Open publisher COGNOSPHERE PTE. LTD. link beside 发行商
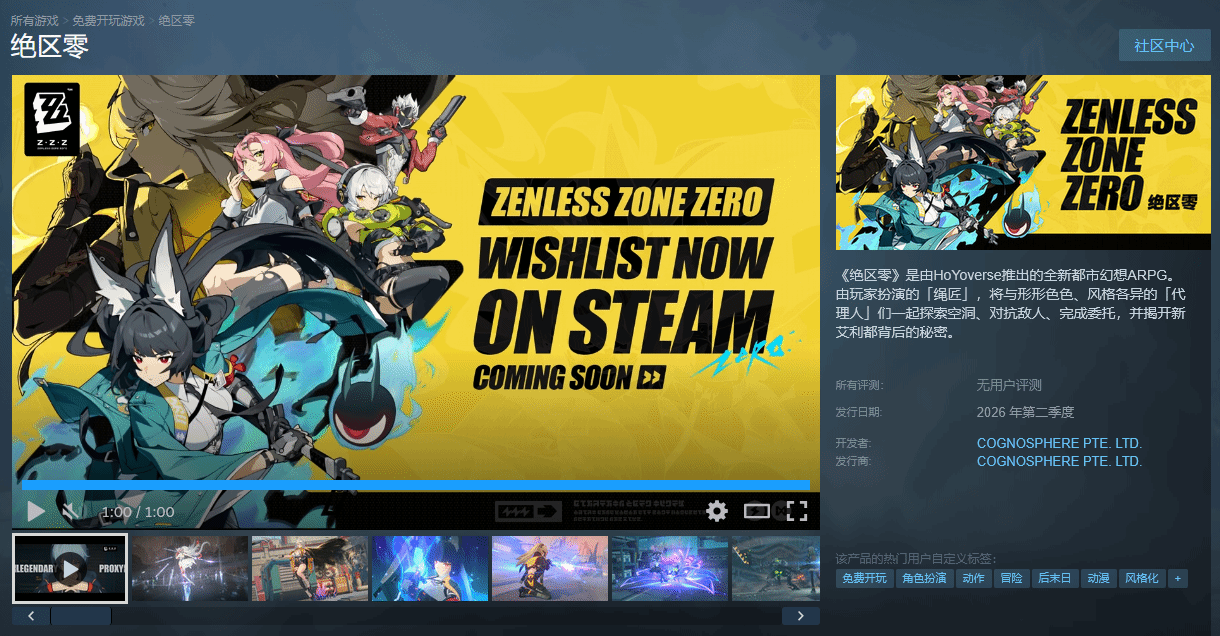Image resolution: width=1220 pixels, height=636 pixels. 1059,461
